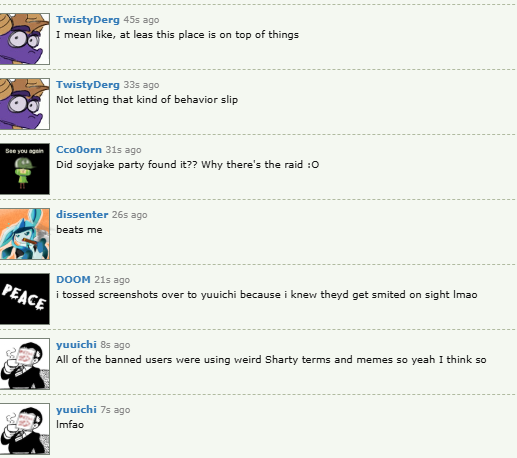Visit the Cco0orn user profile link
Screen dimensions: 517x458
click(79, 150)
